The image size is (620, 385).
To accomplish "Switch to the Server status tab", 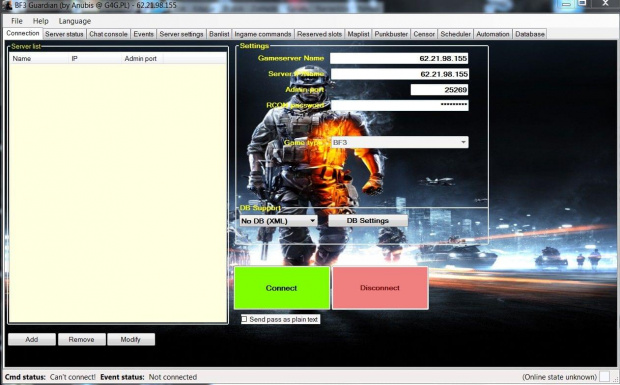I will point(64,34).
